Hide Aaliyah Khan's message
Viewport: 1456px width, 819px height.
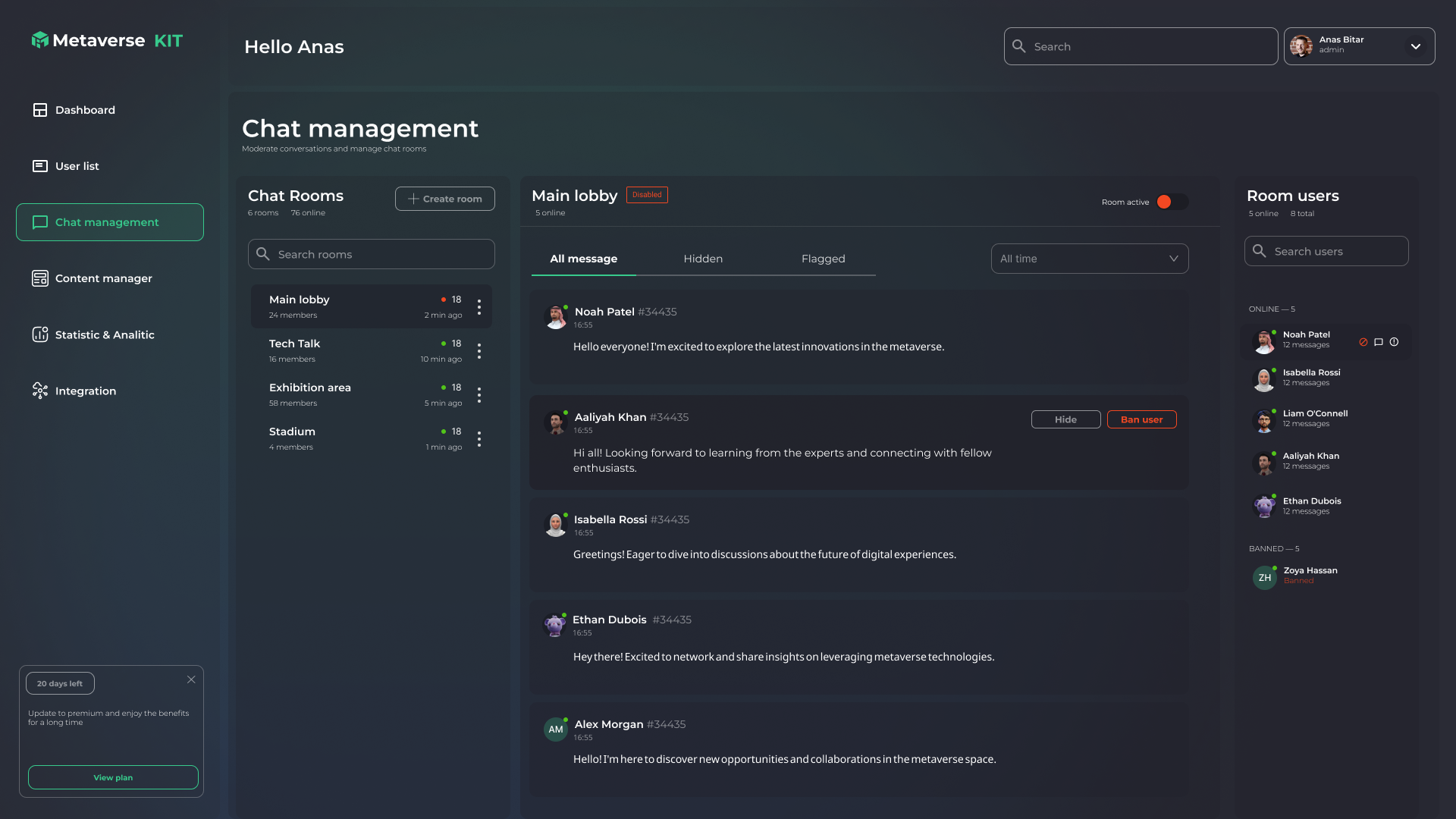1065,419
